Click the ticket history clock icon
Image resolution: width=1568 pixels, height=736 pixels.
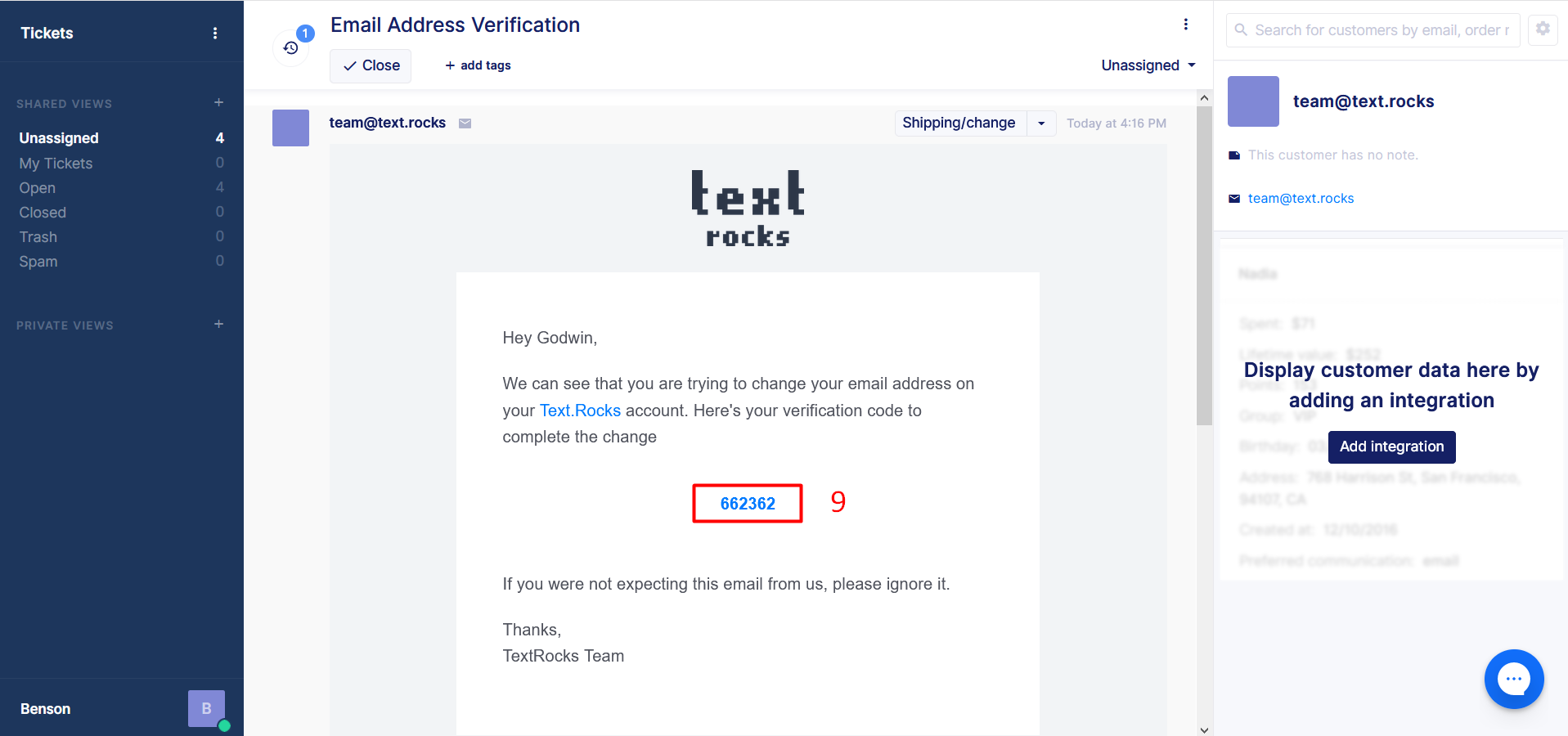290,48
